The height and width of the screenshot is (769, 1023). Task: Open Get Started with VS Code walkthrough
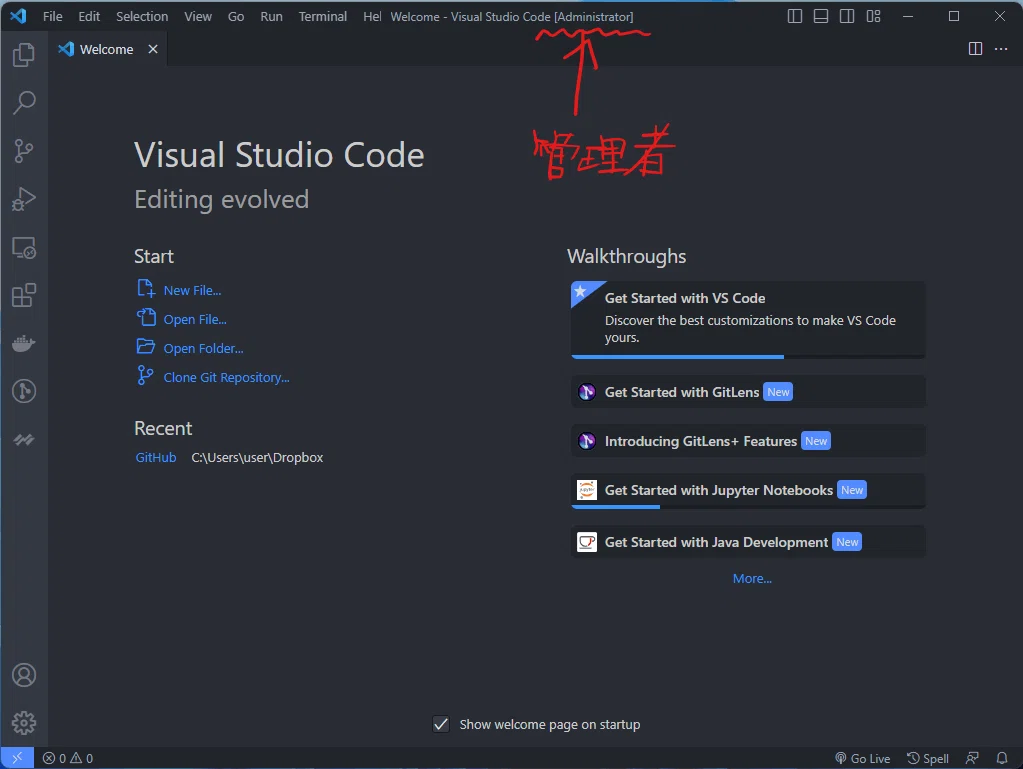coord(748,320)
